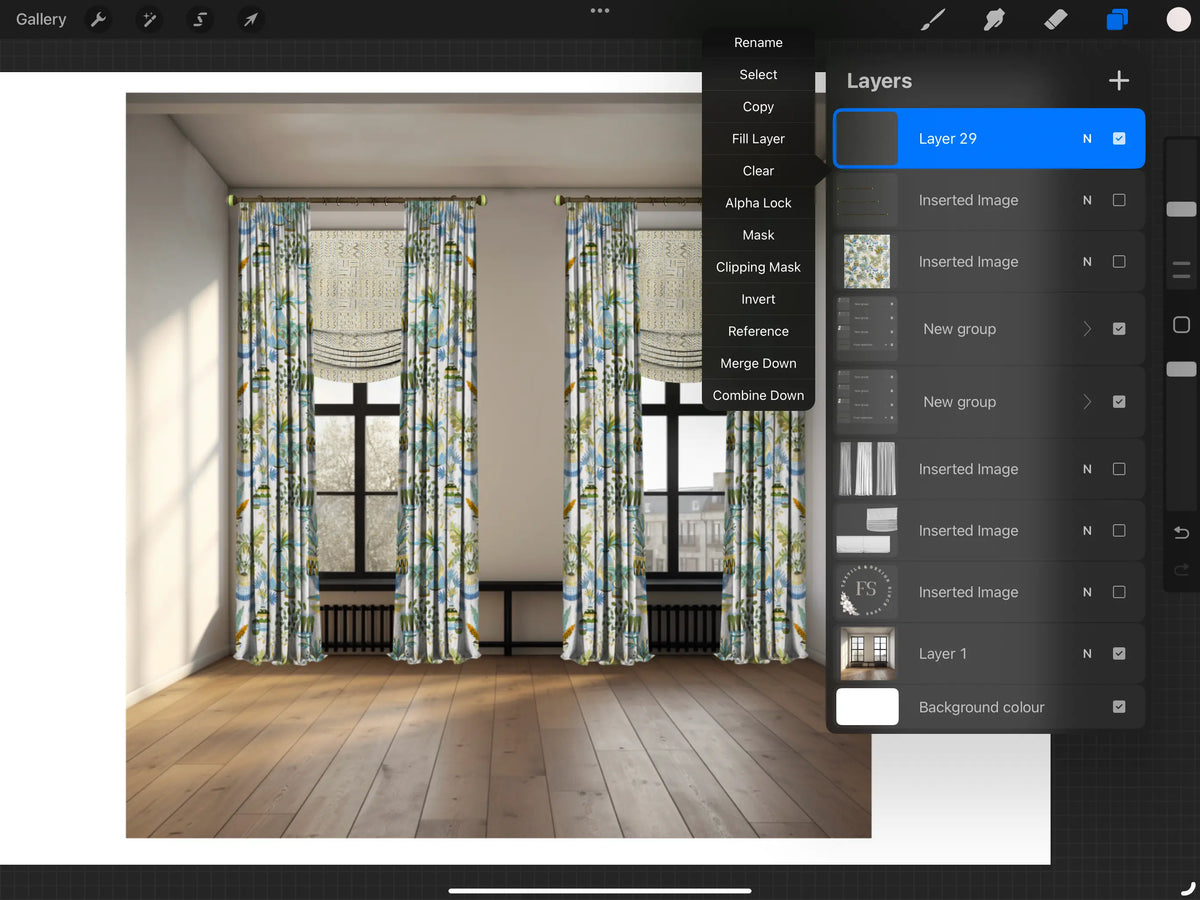
Task: Tap the curved icon in bottom-right corner
Action: (x=1188, y=887)
